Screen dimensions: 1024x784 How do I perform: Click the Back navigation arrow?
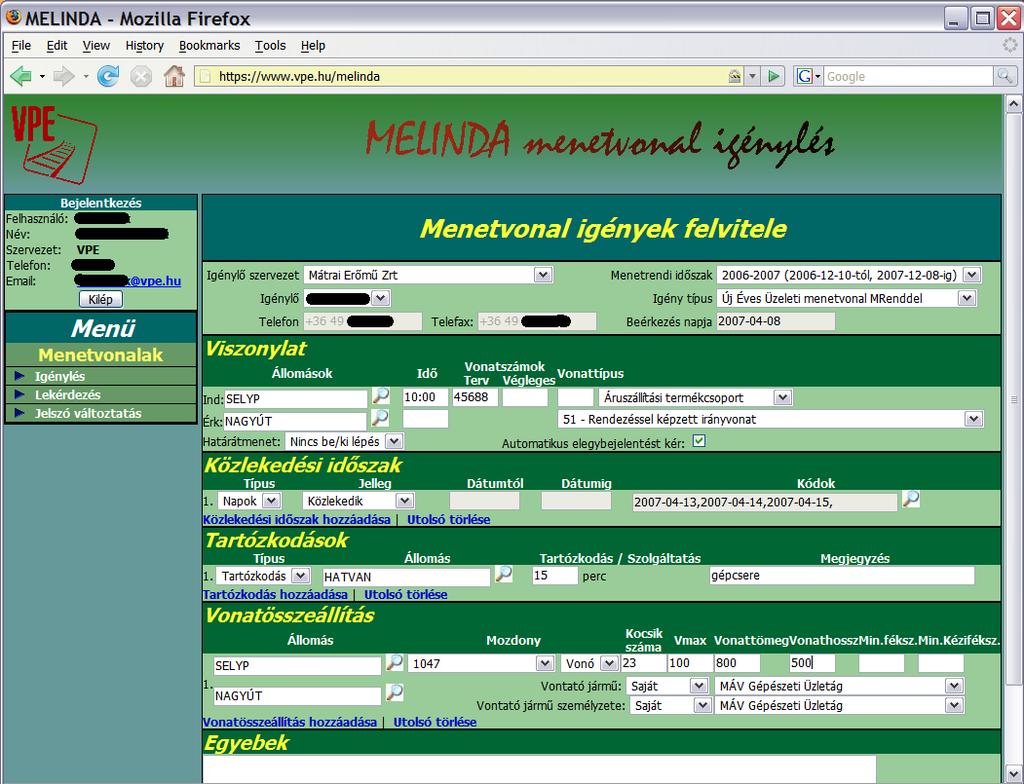pyautogui.click(x=21, y=76)
